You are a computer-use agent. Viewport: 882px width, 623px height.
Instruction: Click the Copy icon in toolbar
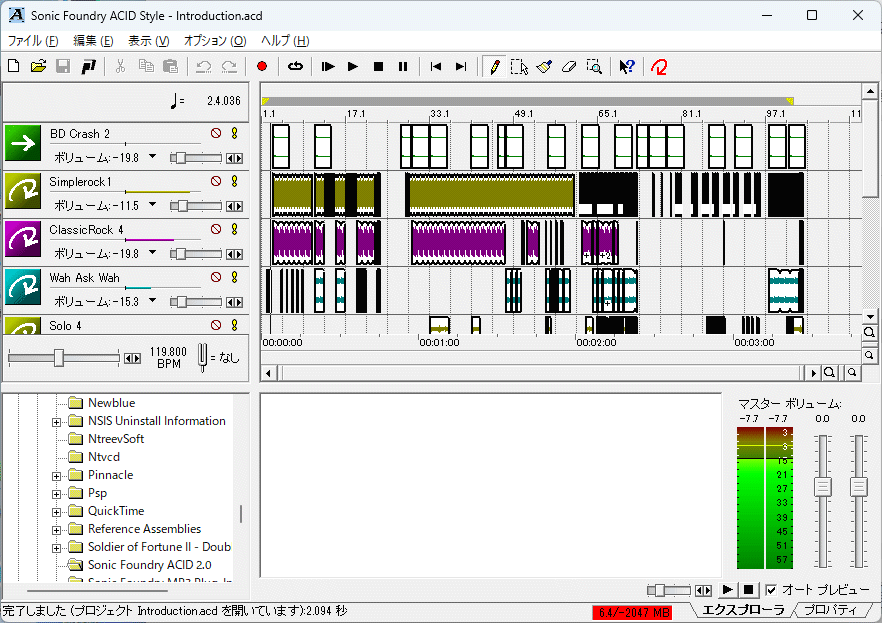click(x=146, y=66)
